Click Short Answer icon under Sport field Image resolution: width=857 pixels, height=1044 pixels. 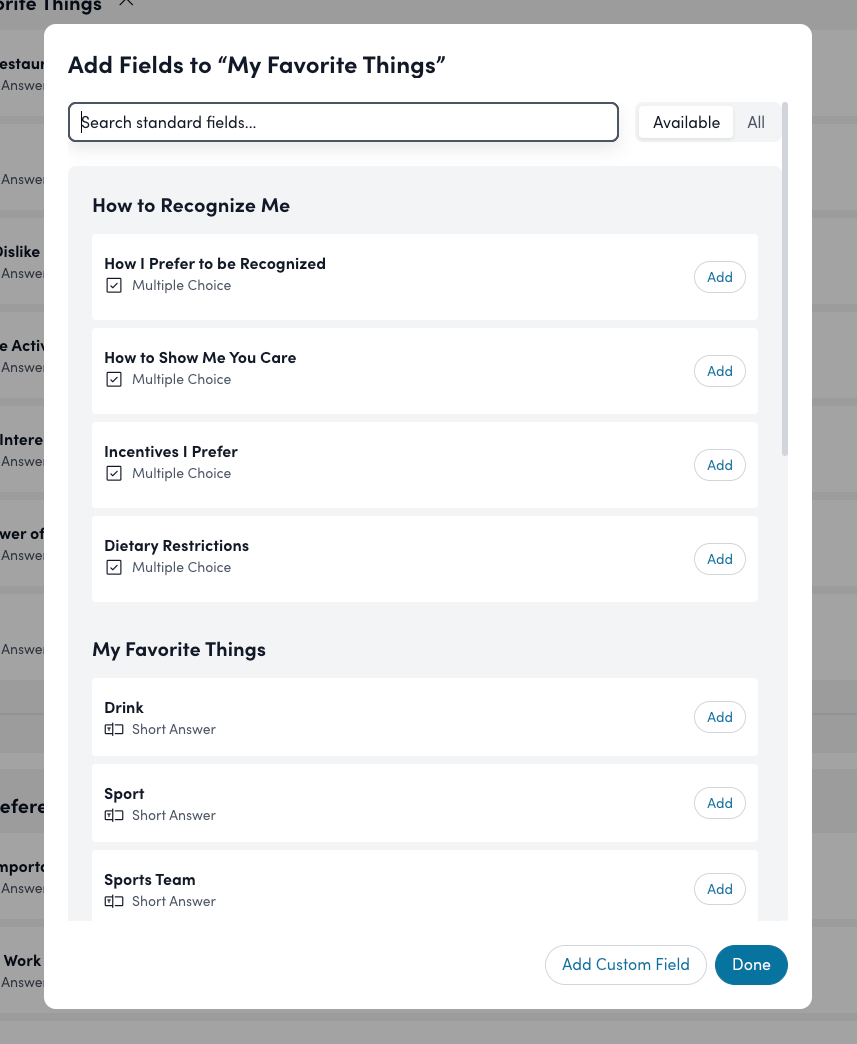[x=114, y=816]
